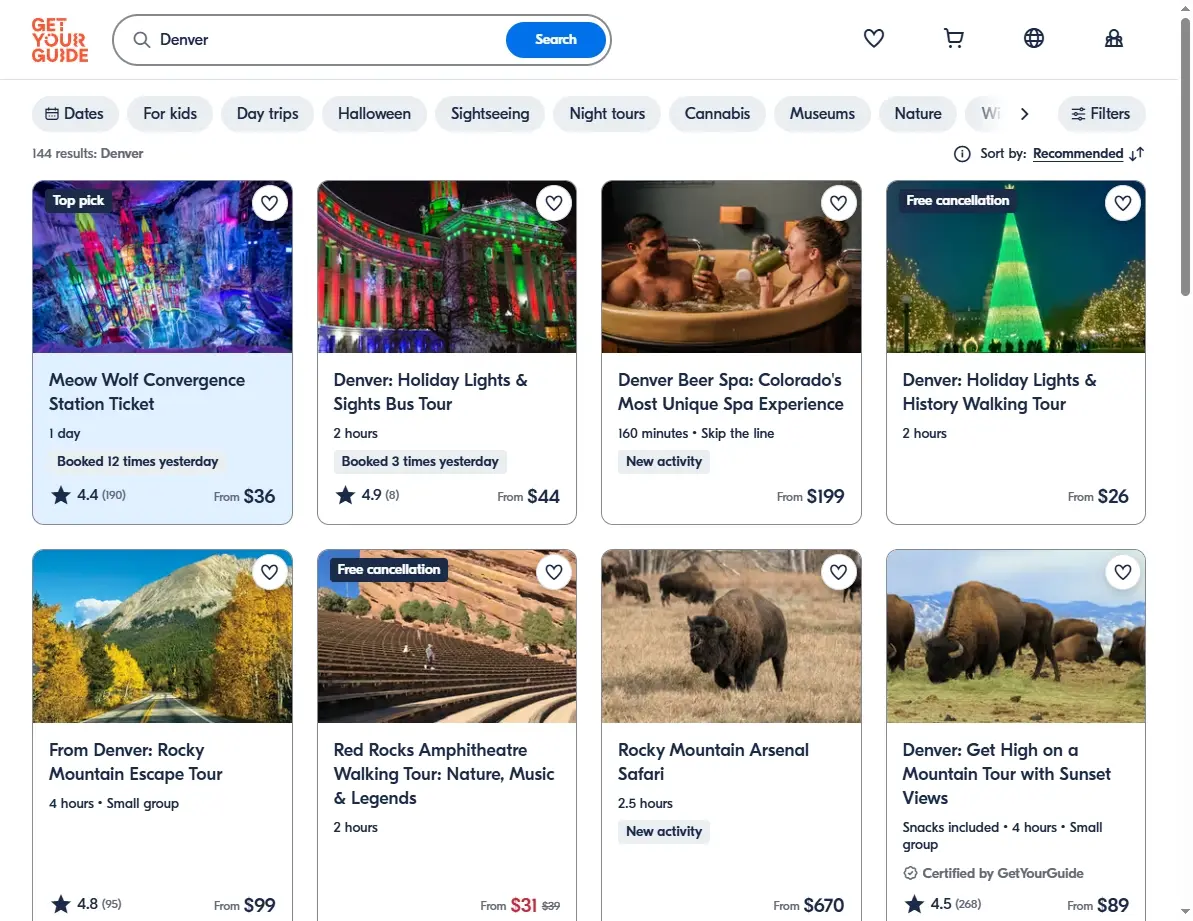Image resolution: width=1193 pixels, height=921 pixels.
Task: Select the For kids category chip
Action: [170, 113]
